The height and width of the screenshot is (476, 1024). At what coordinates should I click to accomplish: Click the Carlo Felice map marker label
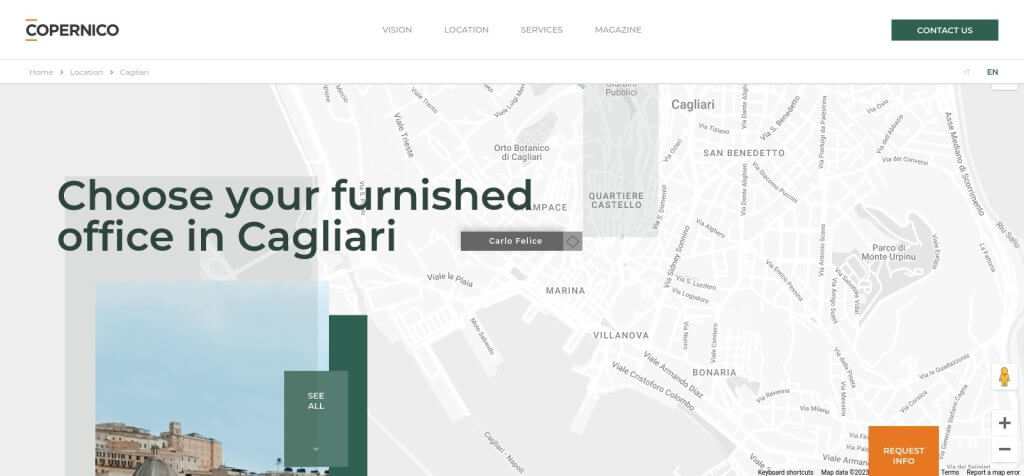point(515,241)
